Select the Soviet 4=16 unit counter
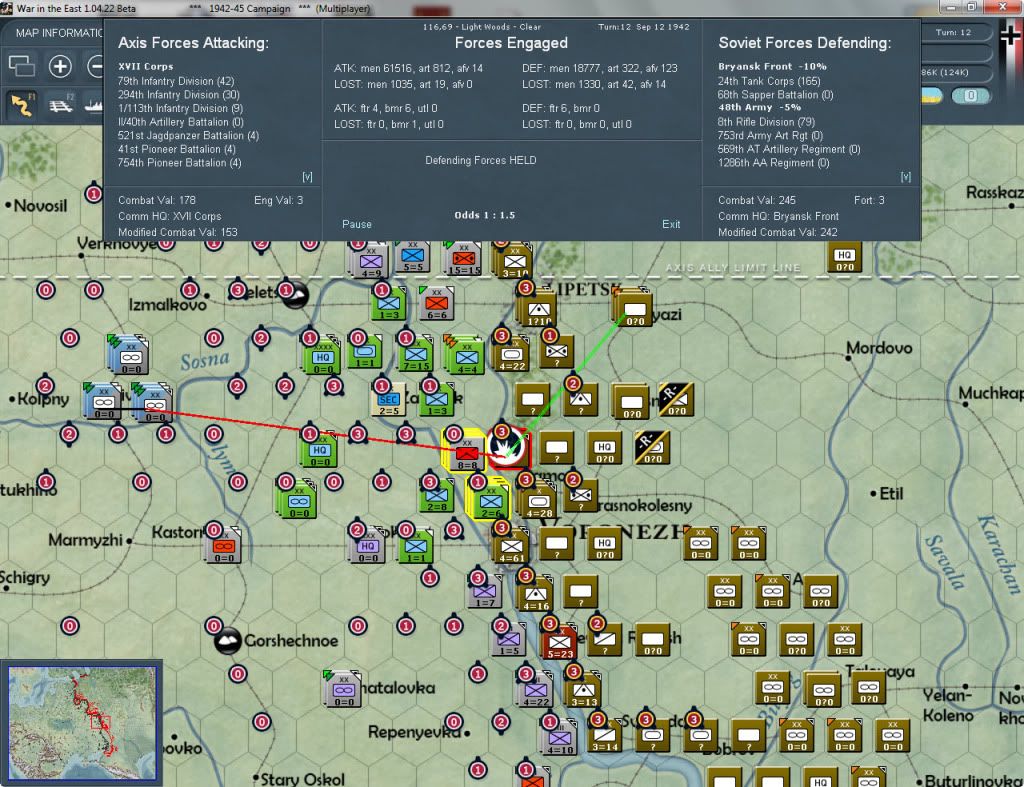 point(536,594)
